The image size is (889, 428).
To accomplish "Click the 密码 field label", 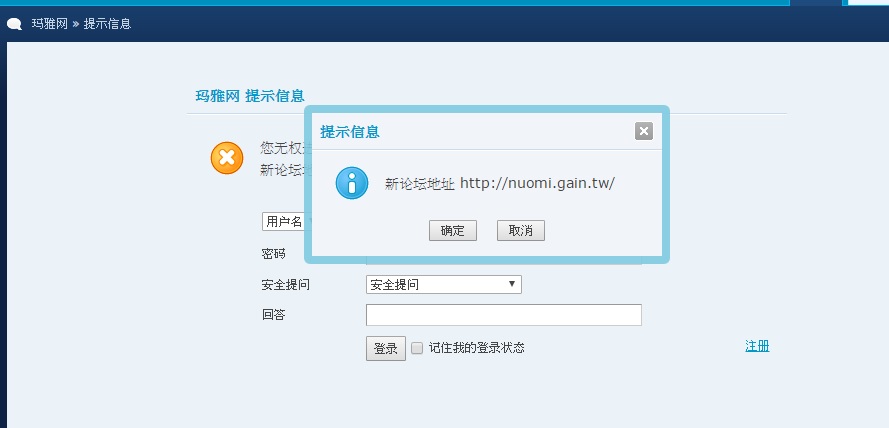I will tap(273, 254).
